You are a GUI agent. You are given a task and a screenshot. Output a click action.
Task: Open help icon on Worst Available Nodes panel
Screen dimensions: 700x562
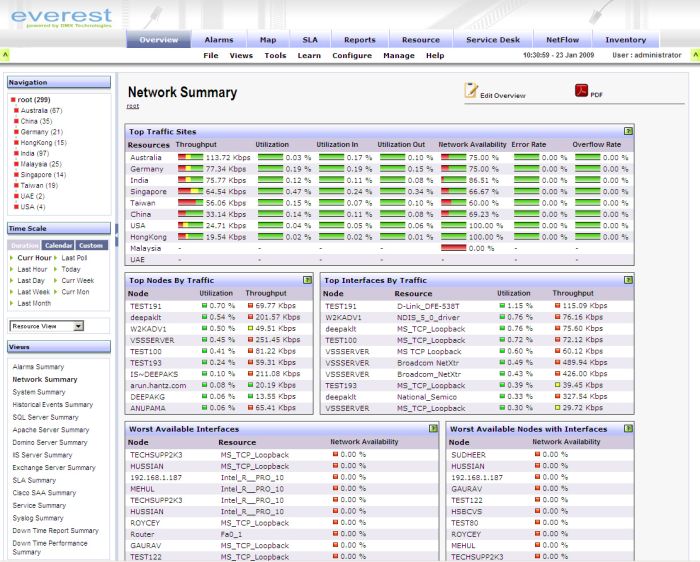pos(628,429)
